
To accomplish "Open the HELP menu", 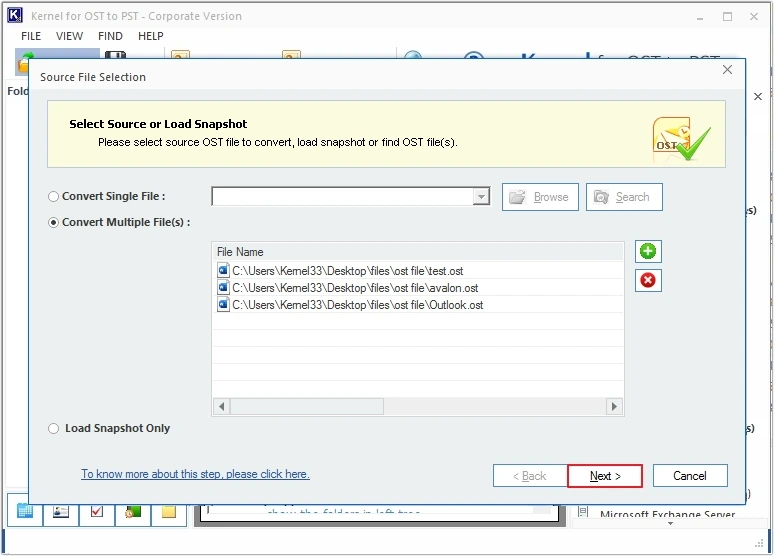I will pyautogui.click(x=150, y=36).
